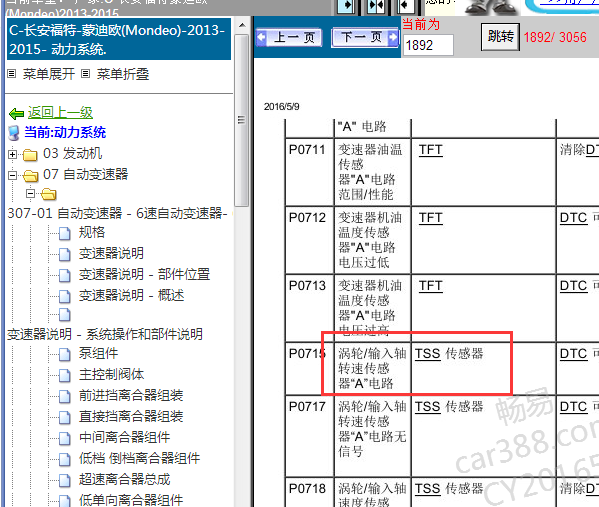Click DTC link in P0717 row
Screen dimensions: 599x507
(573, 406)
